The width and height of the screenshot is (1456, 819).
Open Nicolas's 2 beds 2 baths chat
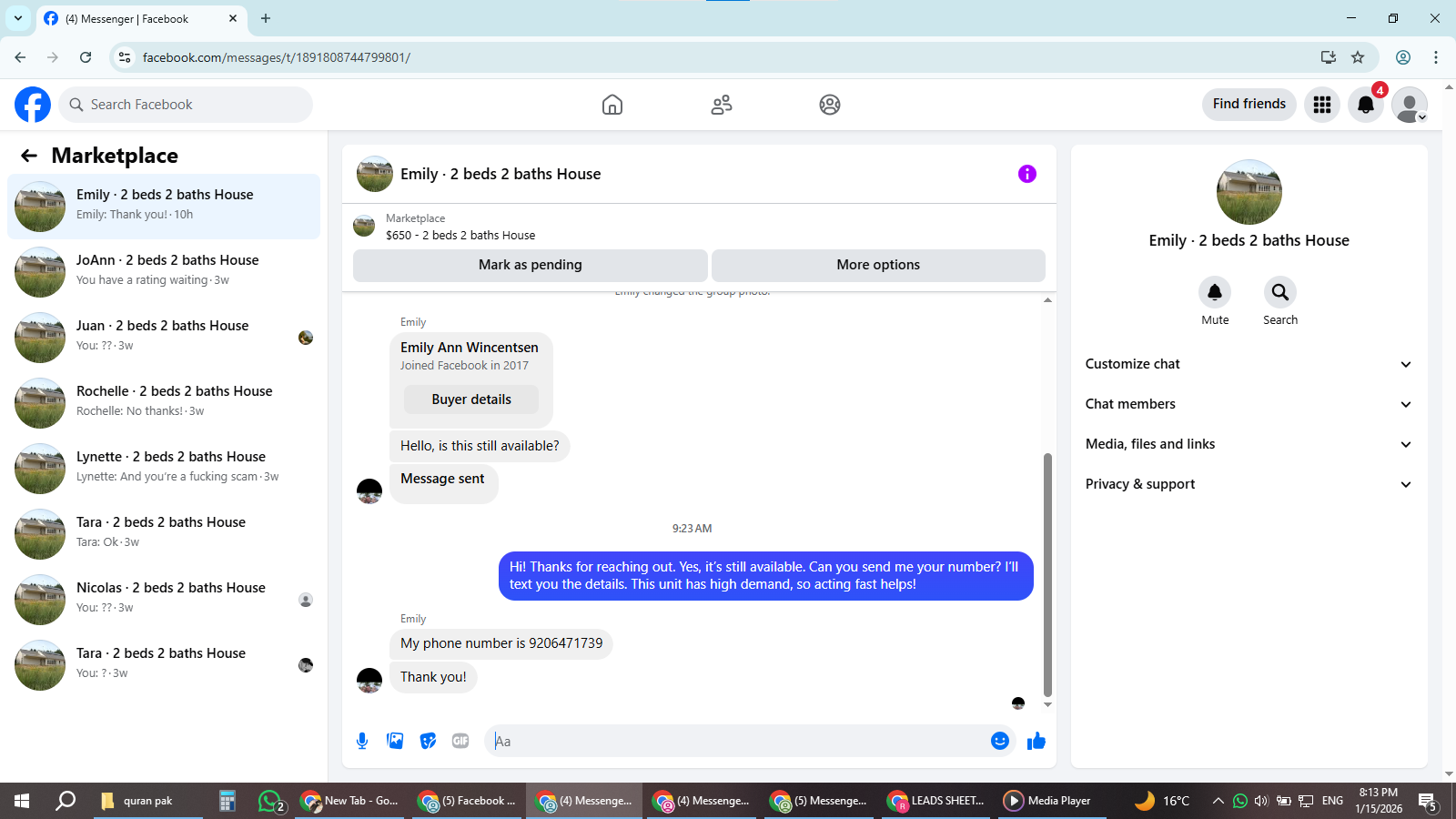(164, 600)
